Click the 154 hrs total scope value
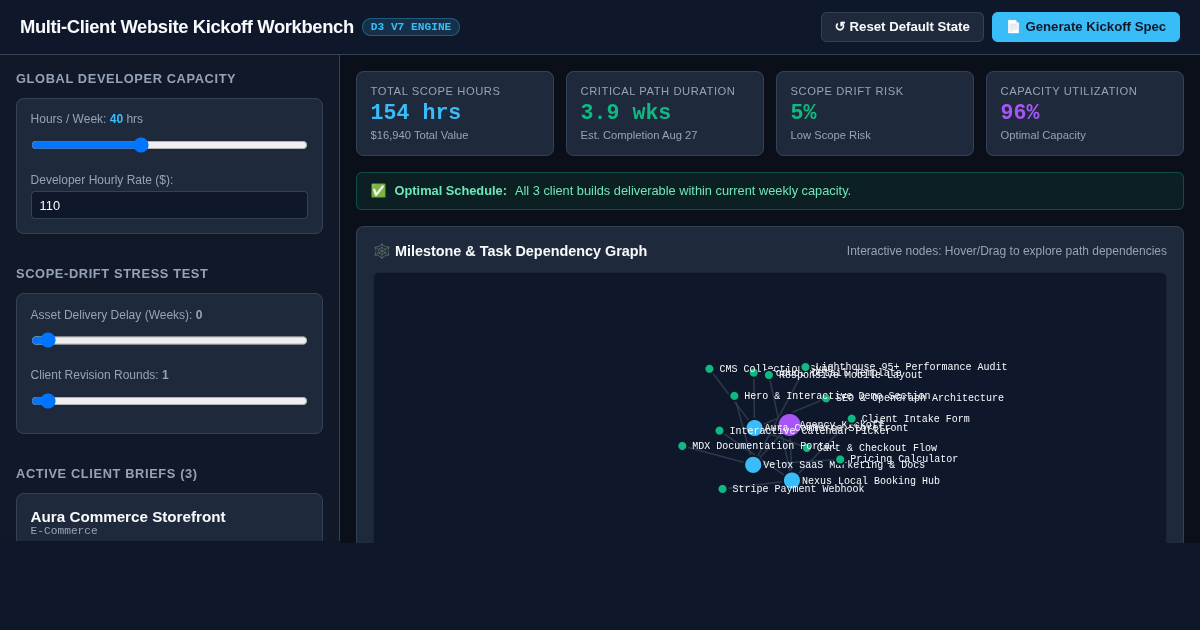The image size is (1200, 630). [x=416, y=113]
